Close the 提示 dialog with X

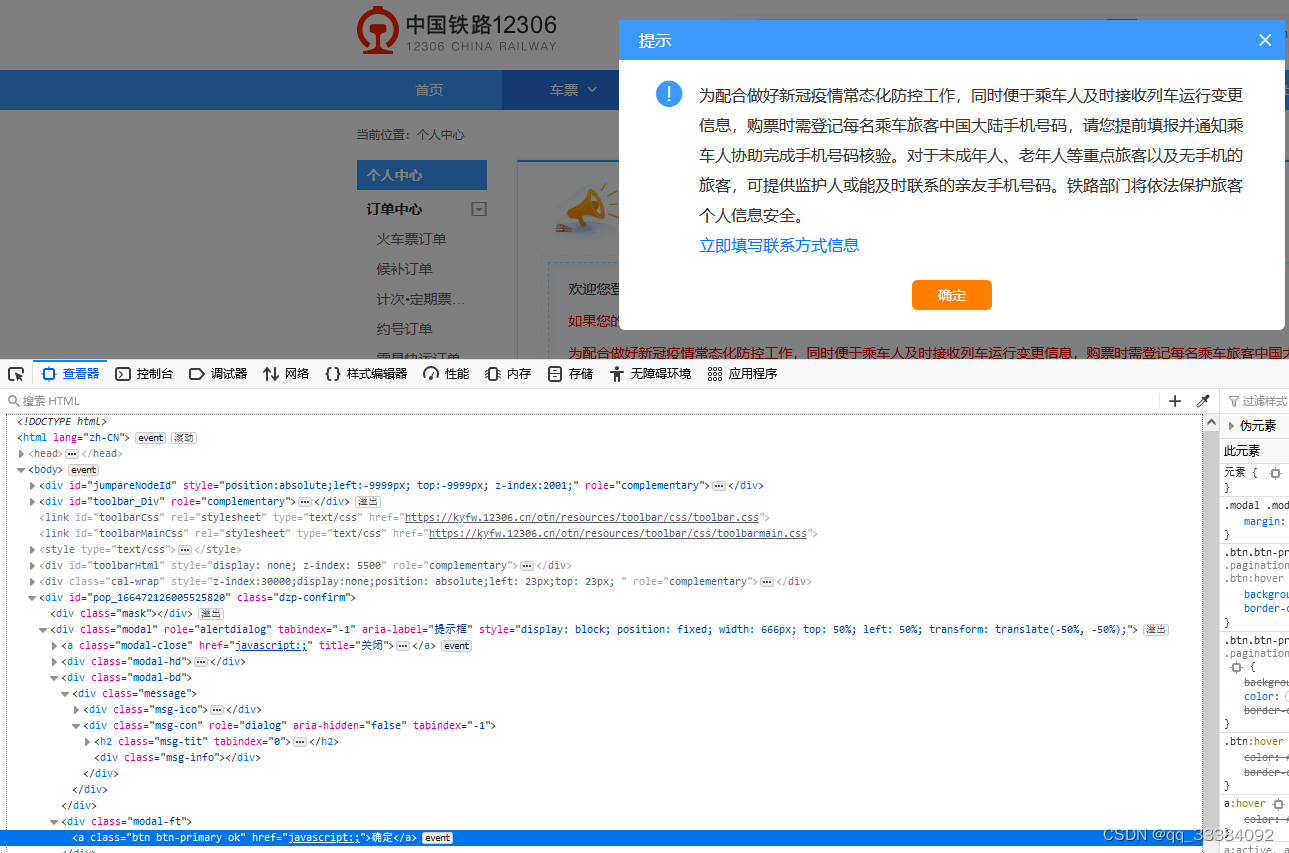point(1265,40)
